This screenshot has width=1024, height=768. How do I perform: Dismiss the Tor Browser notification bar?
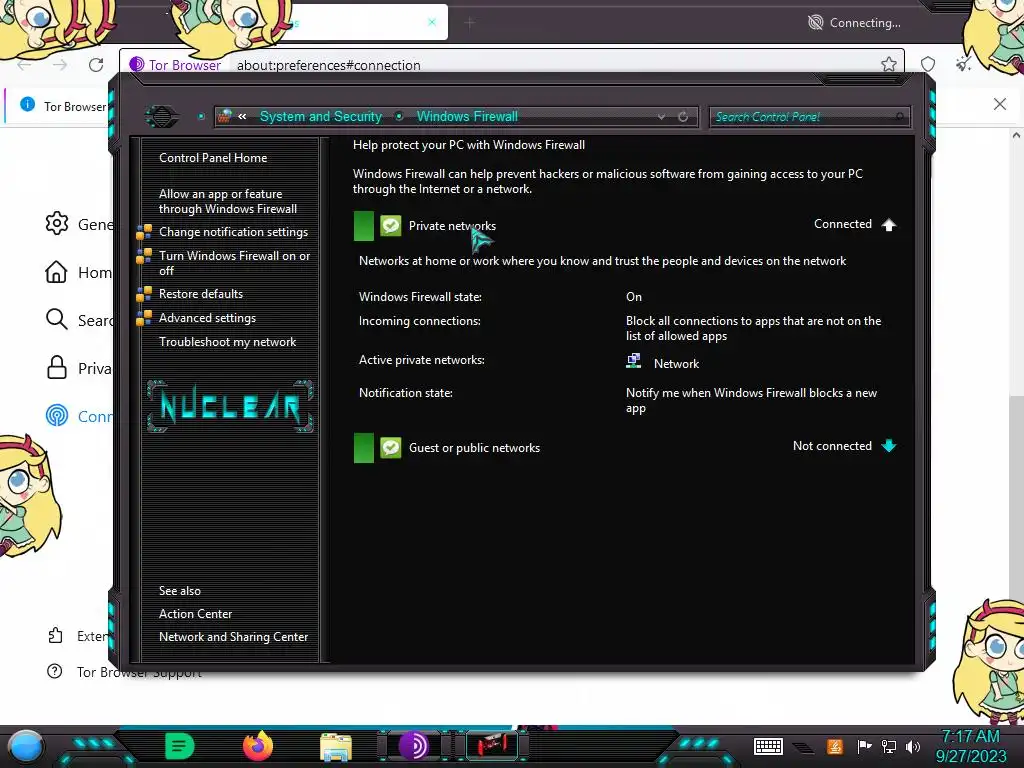tap(1000, 104)
